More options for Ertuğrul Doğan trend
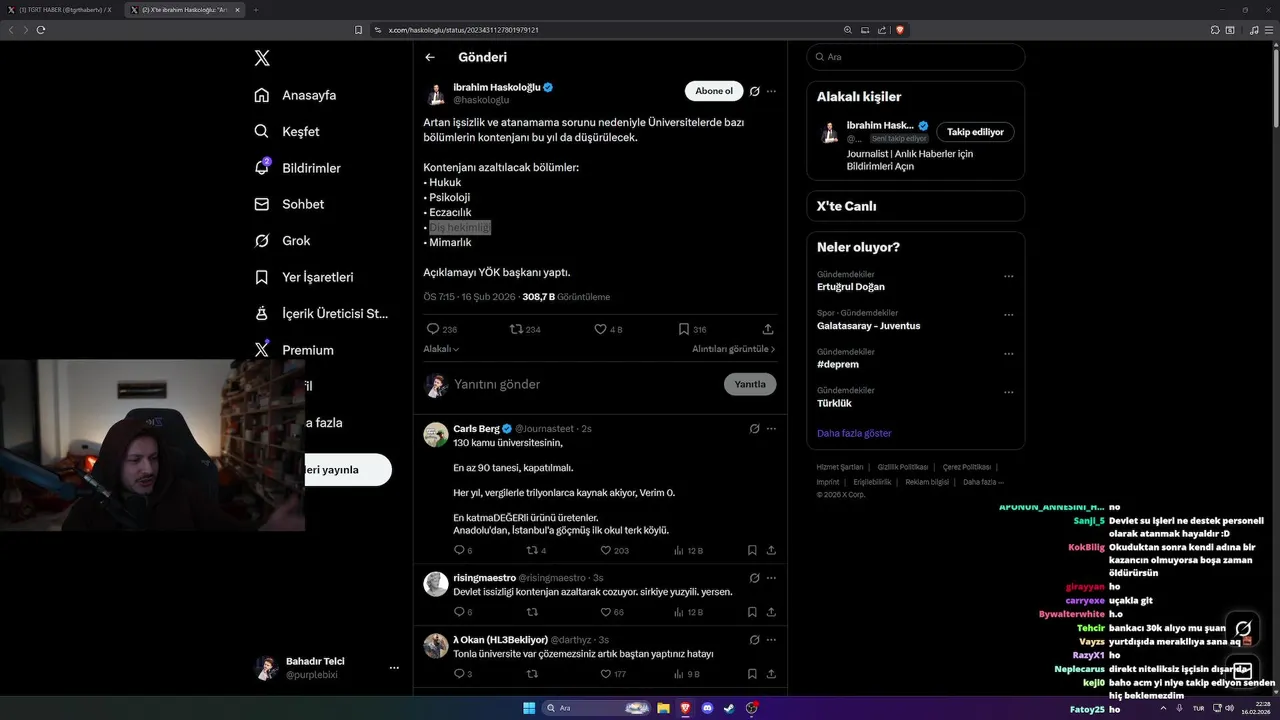Image resolution: width=1280 pixels, height=720 pixels. click(x=1008, y=276)
